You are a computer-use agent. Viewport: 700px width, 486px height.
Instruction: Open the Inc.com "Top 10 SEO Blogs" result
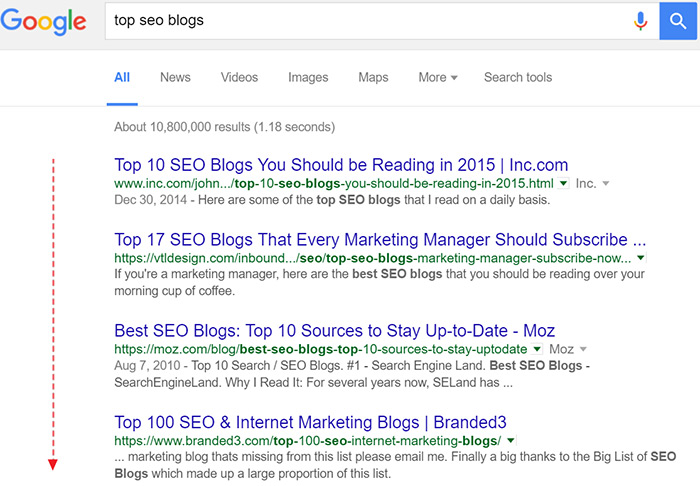click(x=341, y=165)
